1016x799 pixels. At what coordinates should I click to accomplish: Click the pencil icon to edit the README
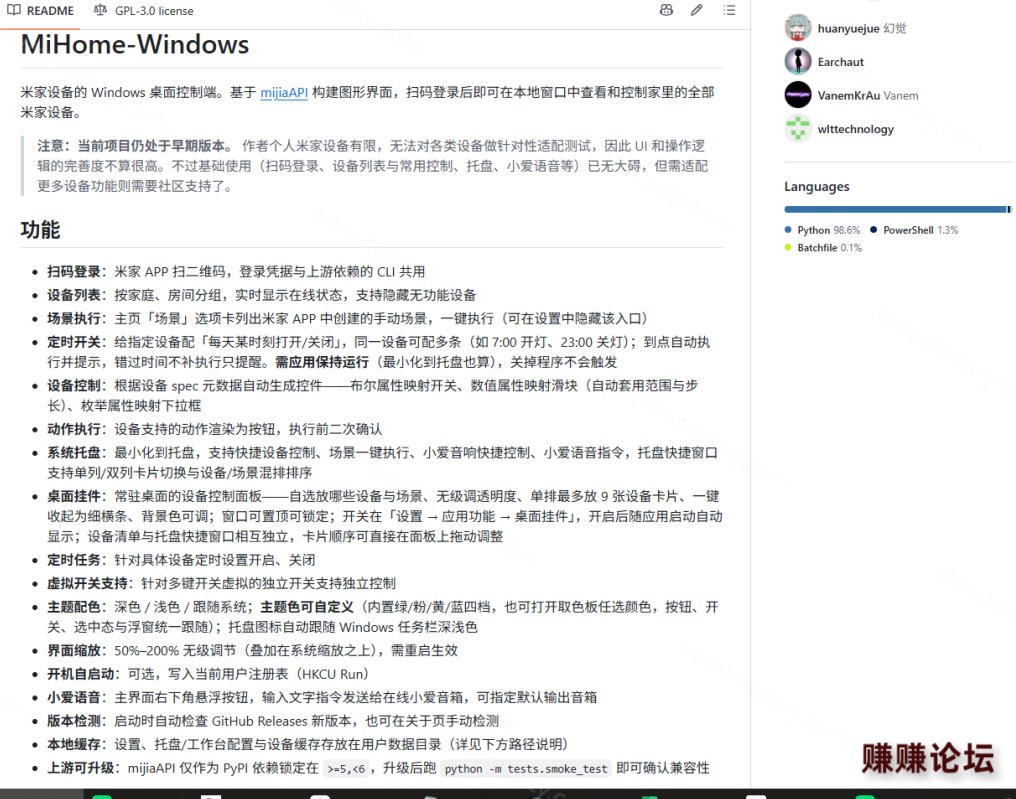coord(697,10)
